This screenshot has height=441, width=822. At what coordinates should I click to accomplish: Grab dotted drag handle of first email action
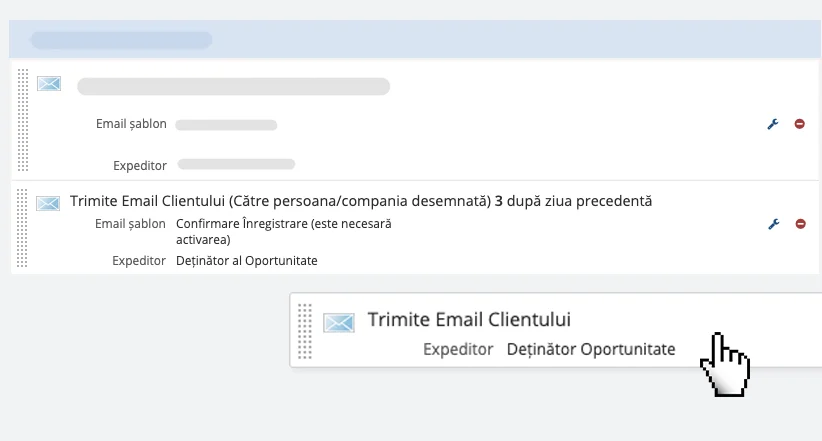tap(23, 120)
